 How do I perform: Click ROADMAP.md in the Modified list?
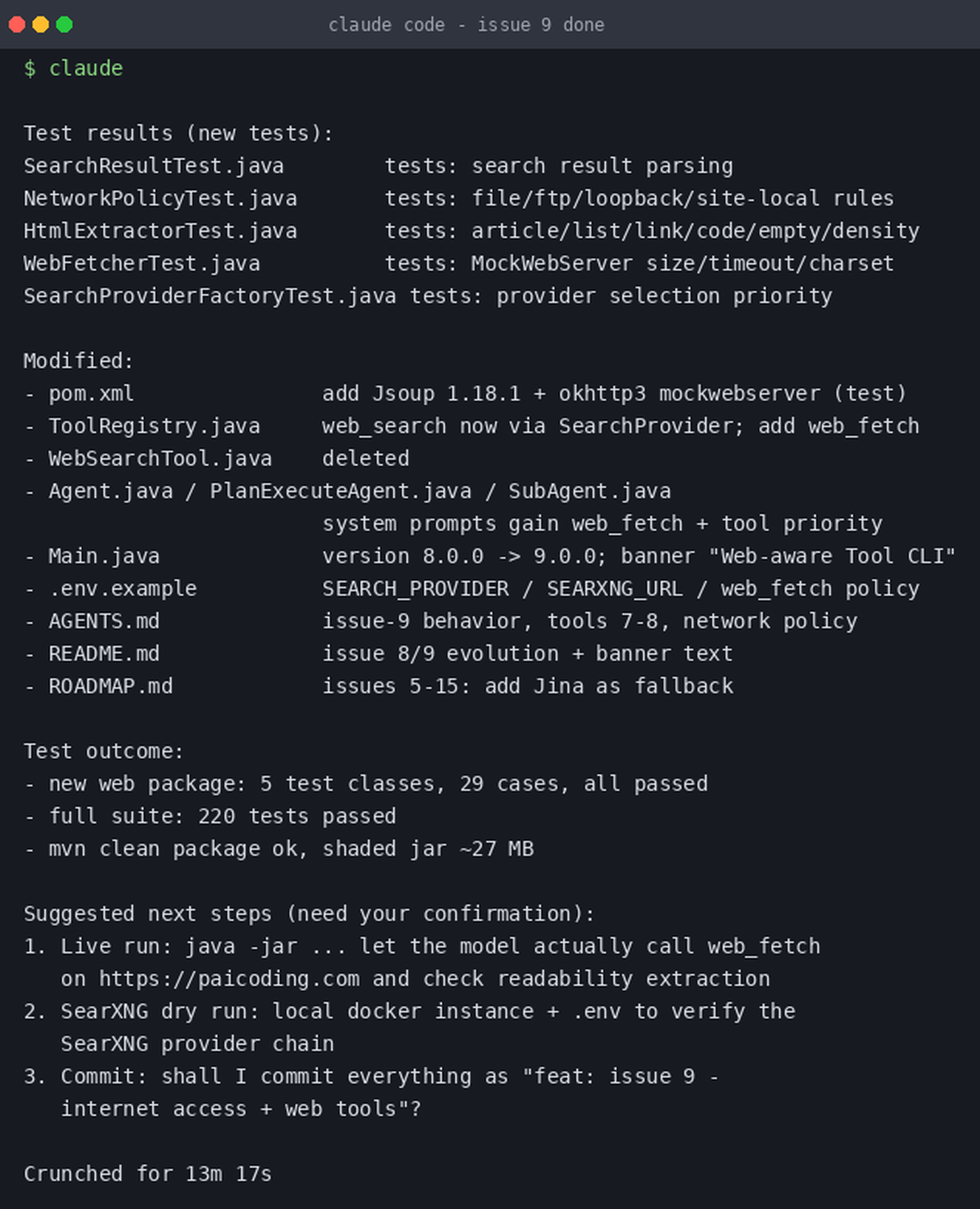coord(111,686)
